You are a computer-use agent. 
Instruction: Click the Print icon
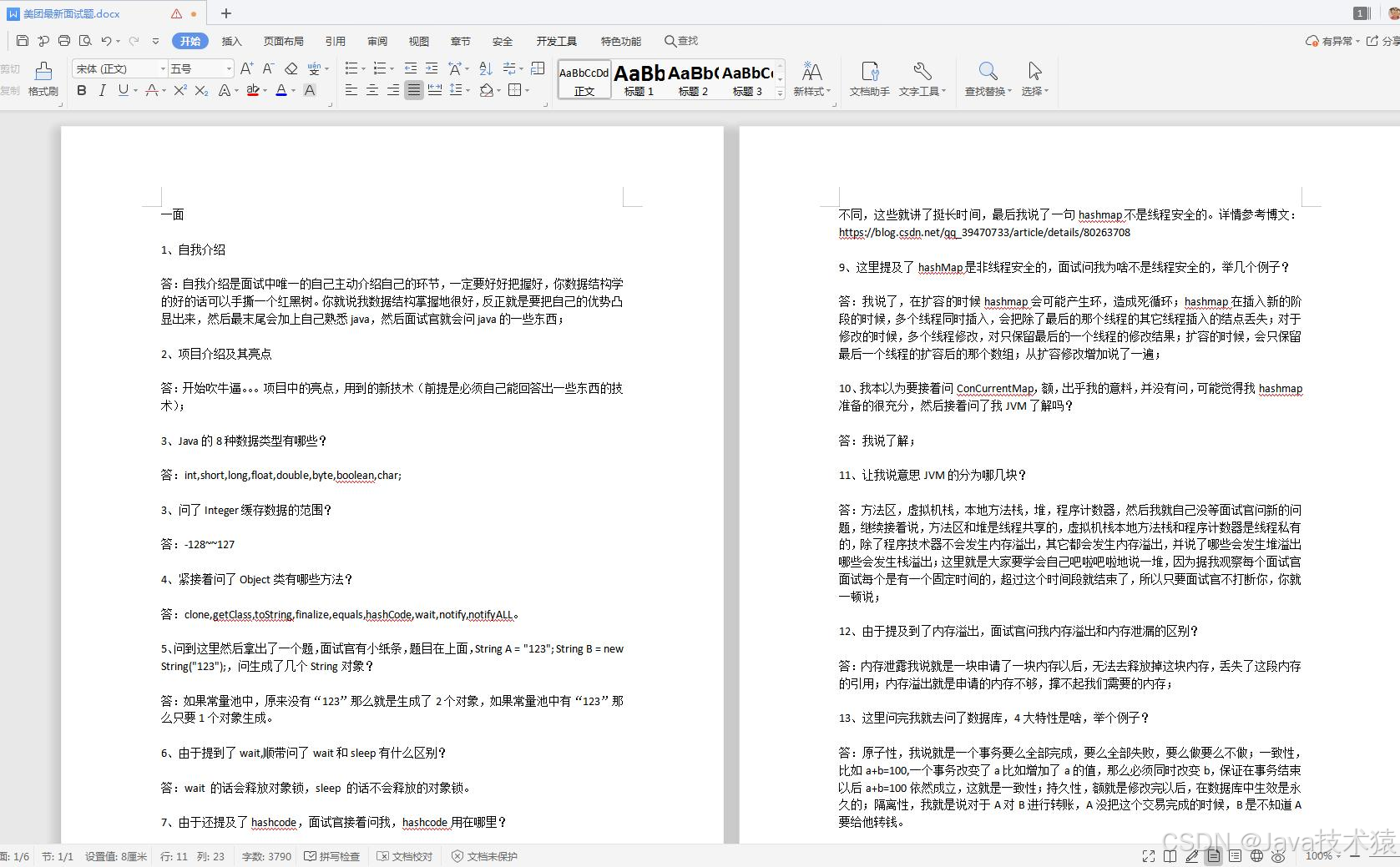64,40
